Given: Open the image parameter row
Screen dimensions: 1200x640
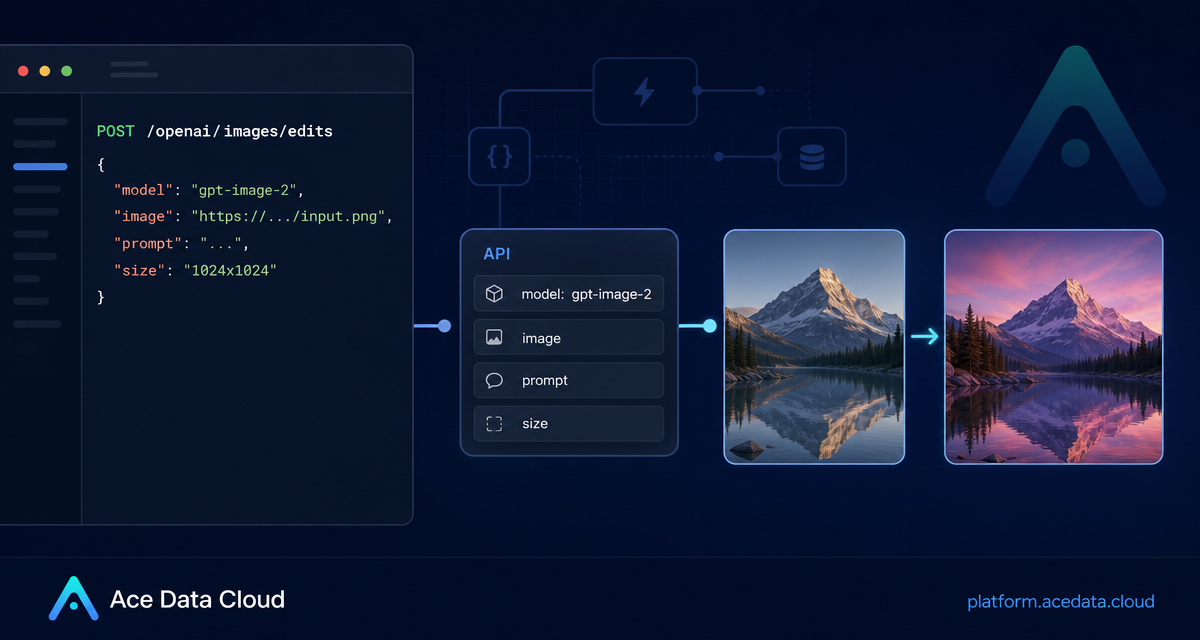Looking at the screenshot, I should pos(569,338).
